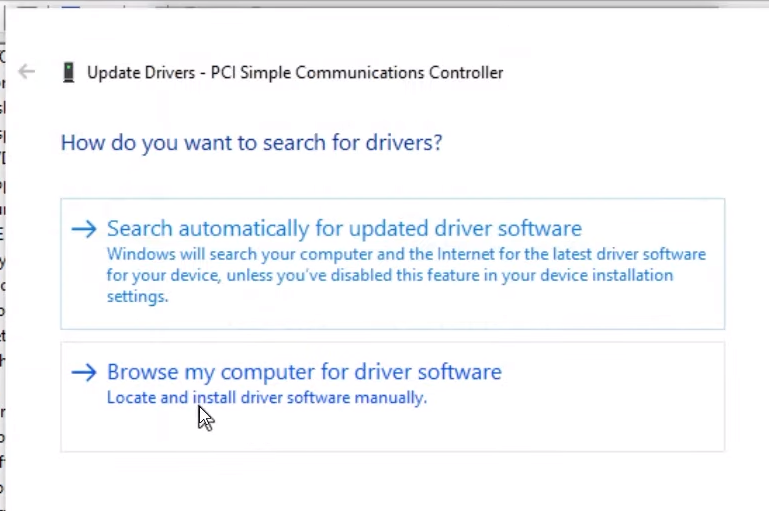
Task: Click 'Locate and install driver software manually.' text
Action: [267, 397]
